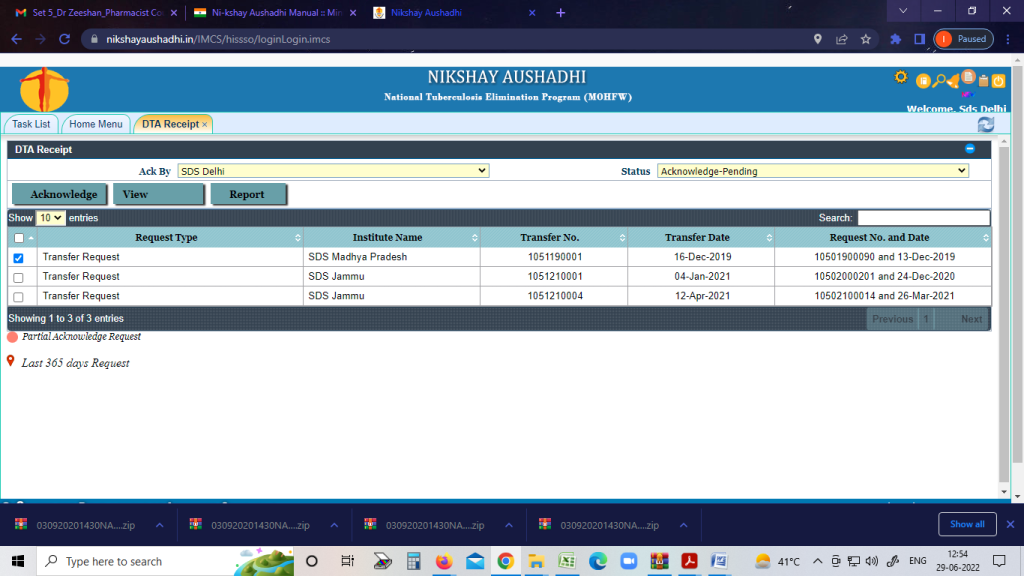The height and width of the screenshot is (576, 1024).
Task: Open the clipboard icon in header
Action: (x=984, y=81)
